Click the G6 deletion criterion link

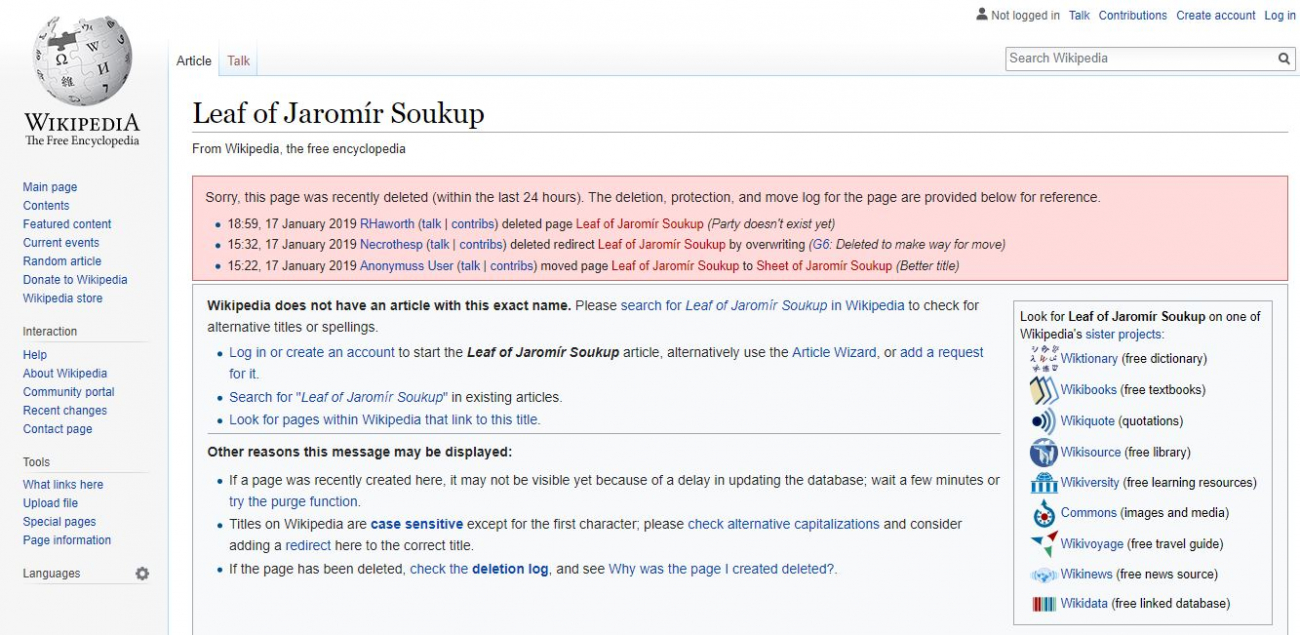pyautogui.click(x=820, y=244)
